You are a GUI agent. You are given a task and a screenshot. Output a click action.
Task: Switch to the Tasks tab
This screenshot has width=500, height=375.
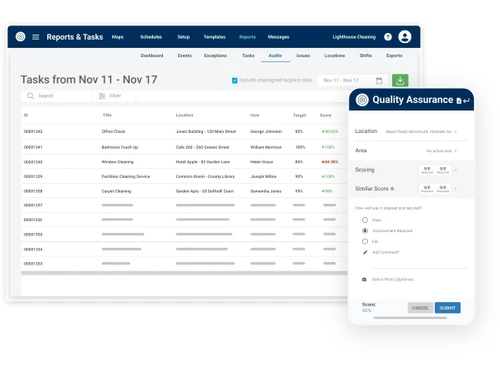pyautogui.click(x=248, y=56)
